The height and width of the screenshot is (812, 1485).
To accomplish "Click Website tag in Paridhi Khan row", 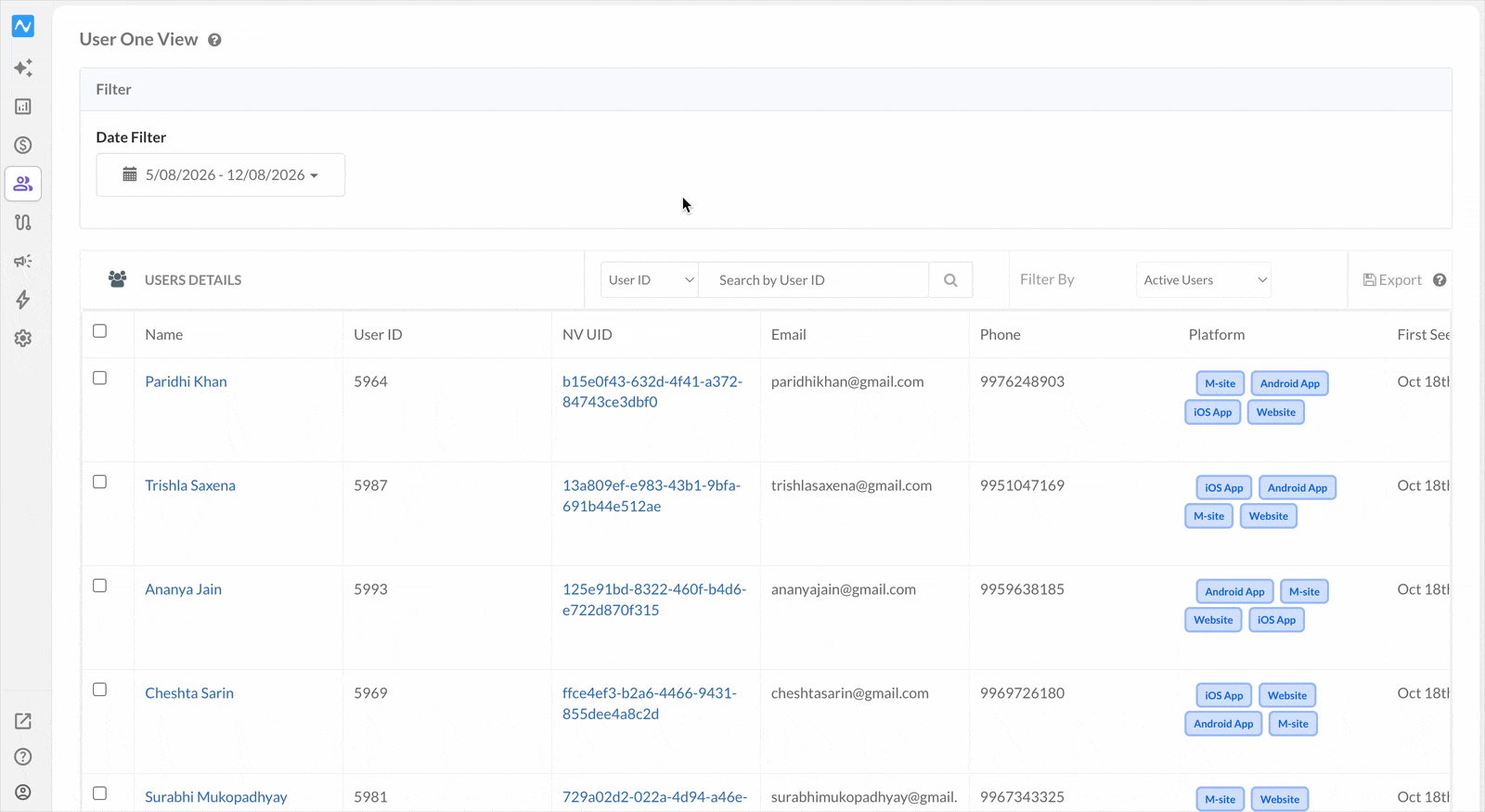I will point(1276,412).
